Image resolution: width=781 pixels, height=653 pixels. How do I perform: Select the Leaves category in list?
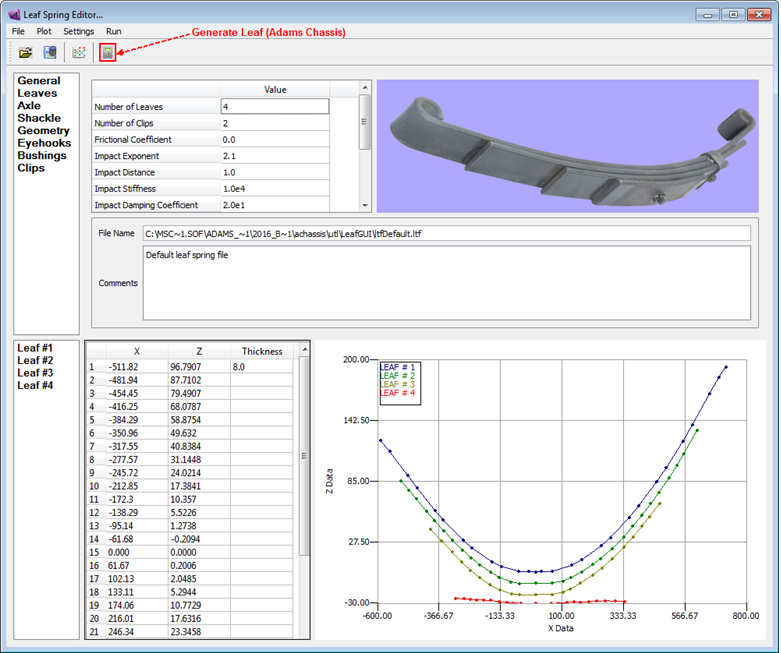tap(37, 93)
